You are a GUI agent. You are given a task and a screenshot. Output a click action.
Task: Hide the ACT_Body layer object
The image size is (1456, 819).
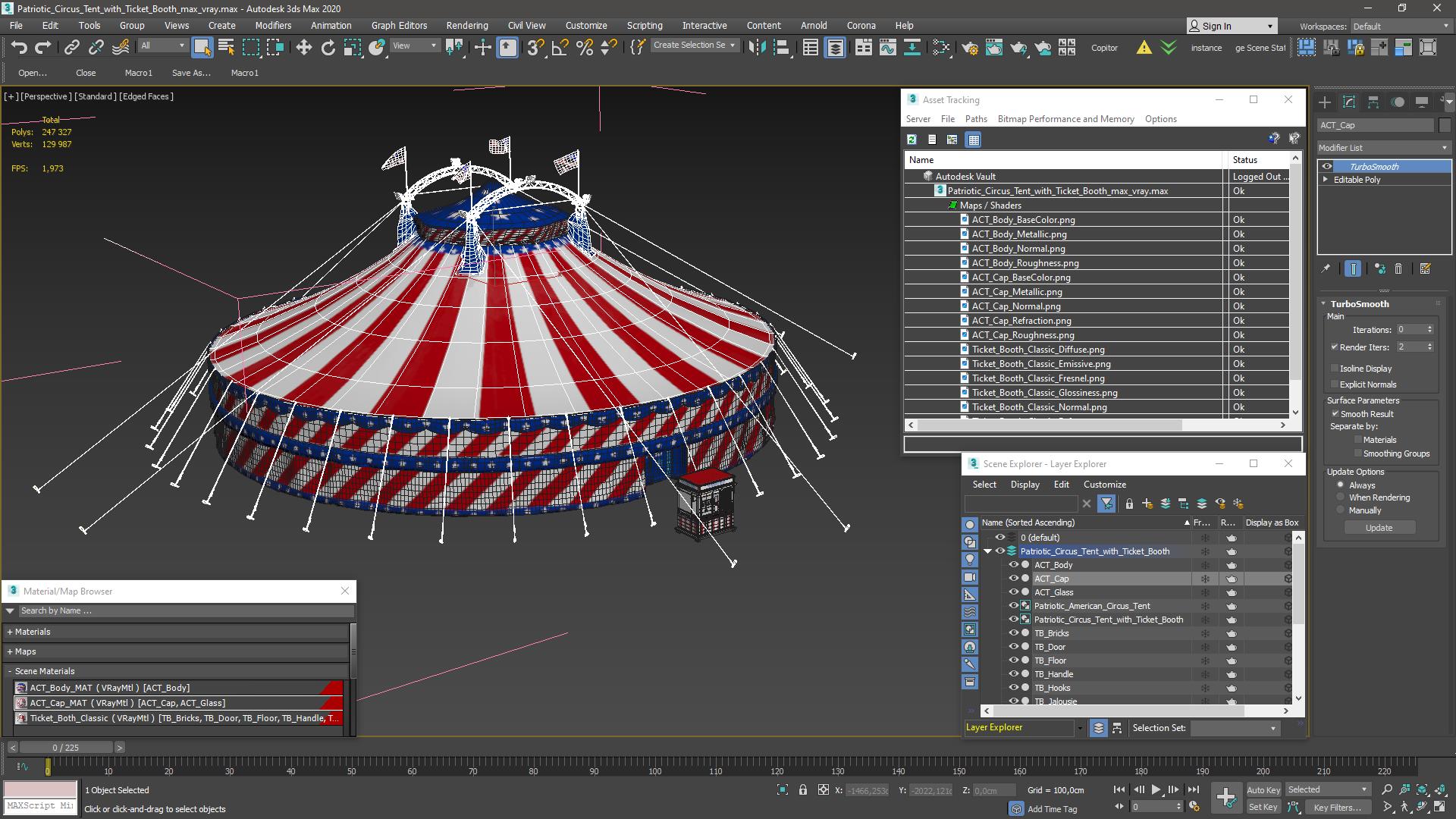pyautogui.click(x=1013, y=565)
